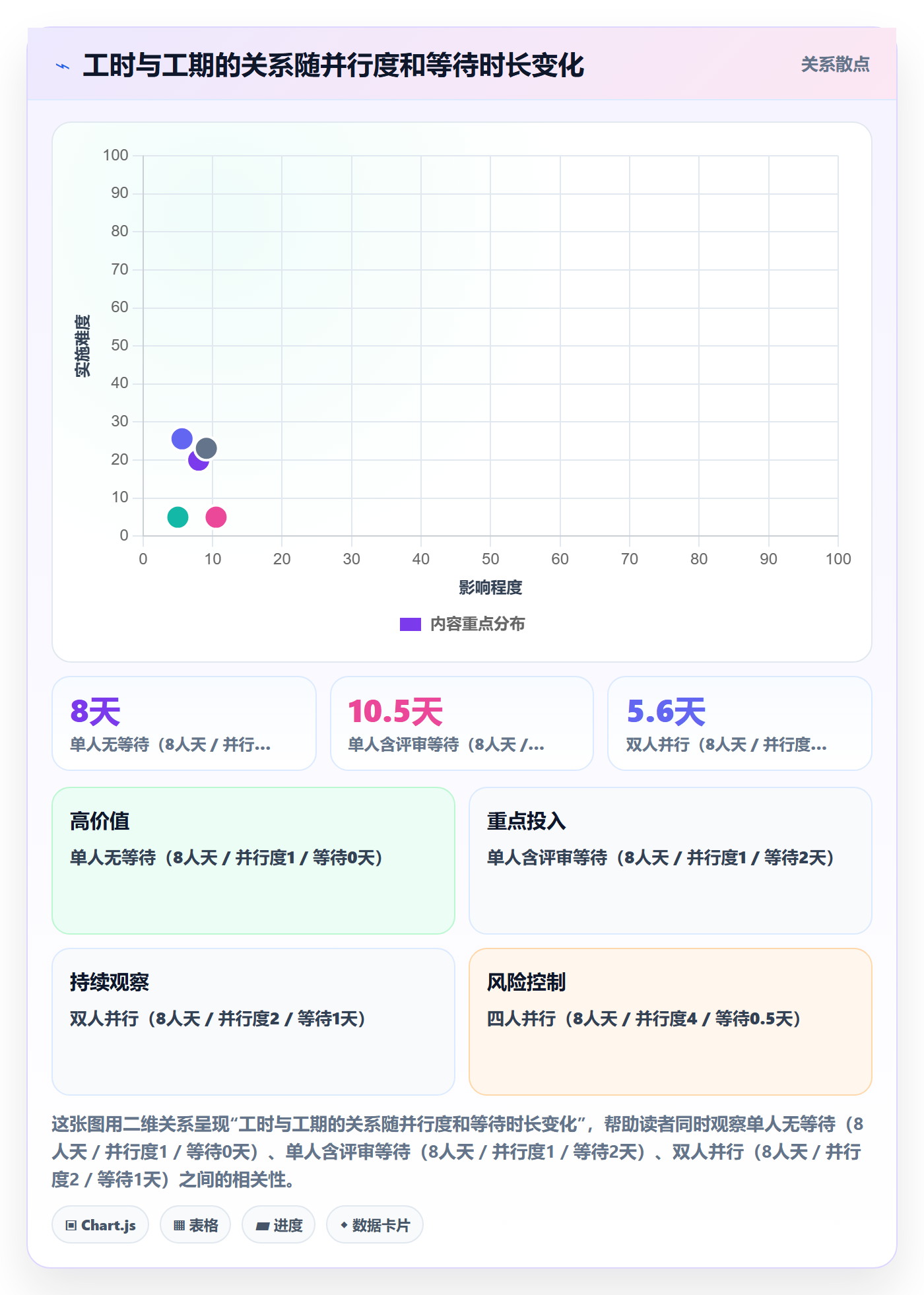Open the 10.5天 stat card

click(462, 723)
